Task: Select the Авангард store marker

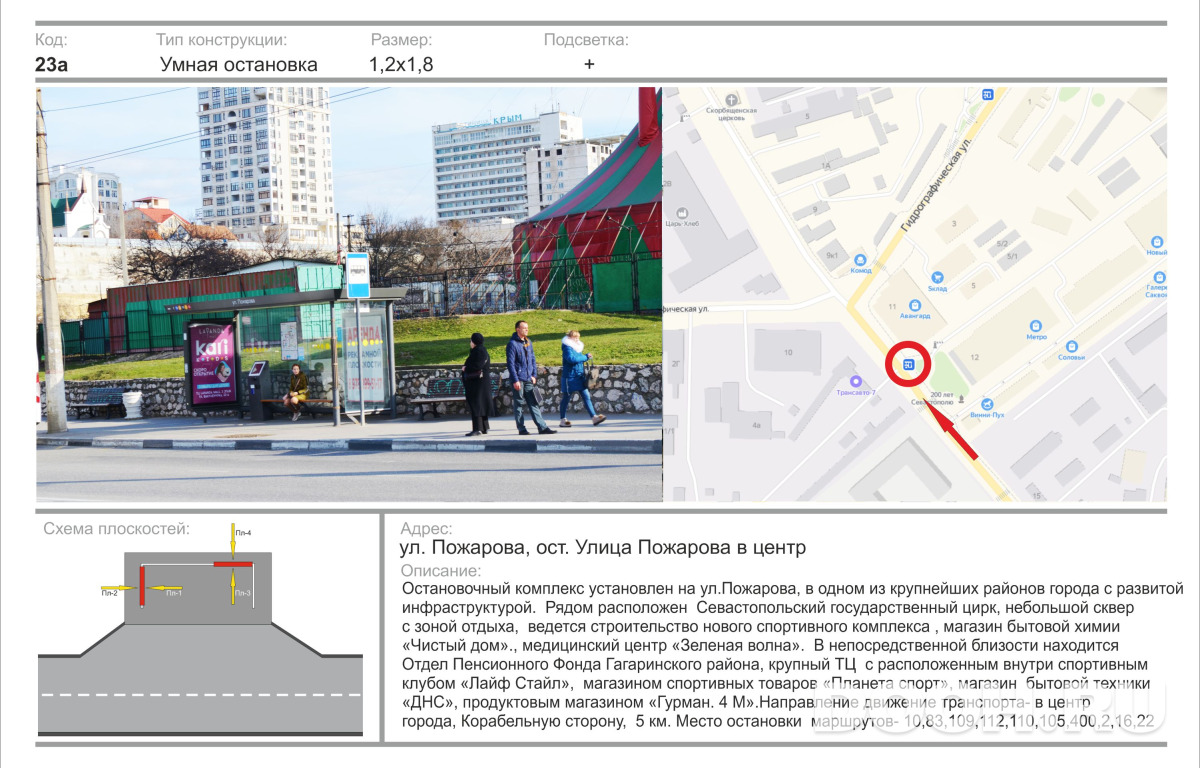Action: [x=915, y=305]
